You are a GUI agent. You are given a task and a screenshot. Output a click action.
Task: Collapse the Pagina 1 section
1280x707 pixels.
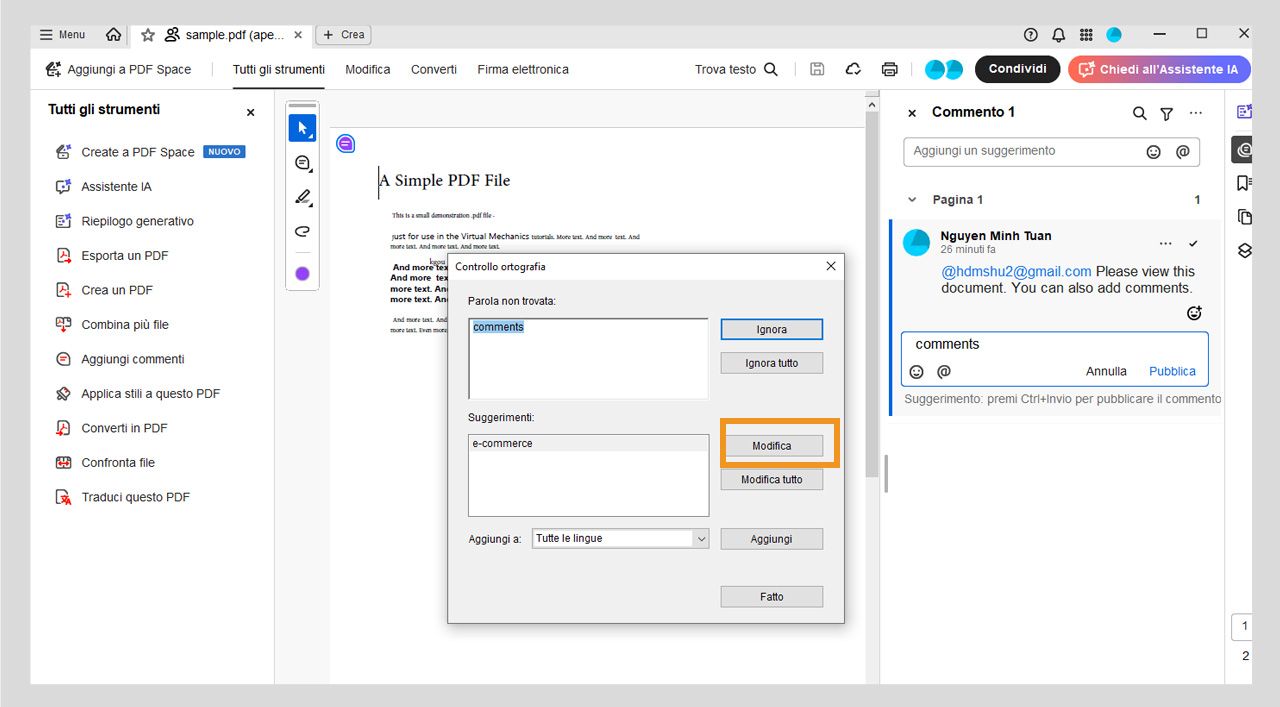912,200
